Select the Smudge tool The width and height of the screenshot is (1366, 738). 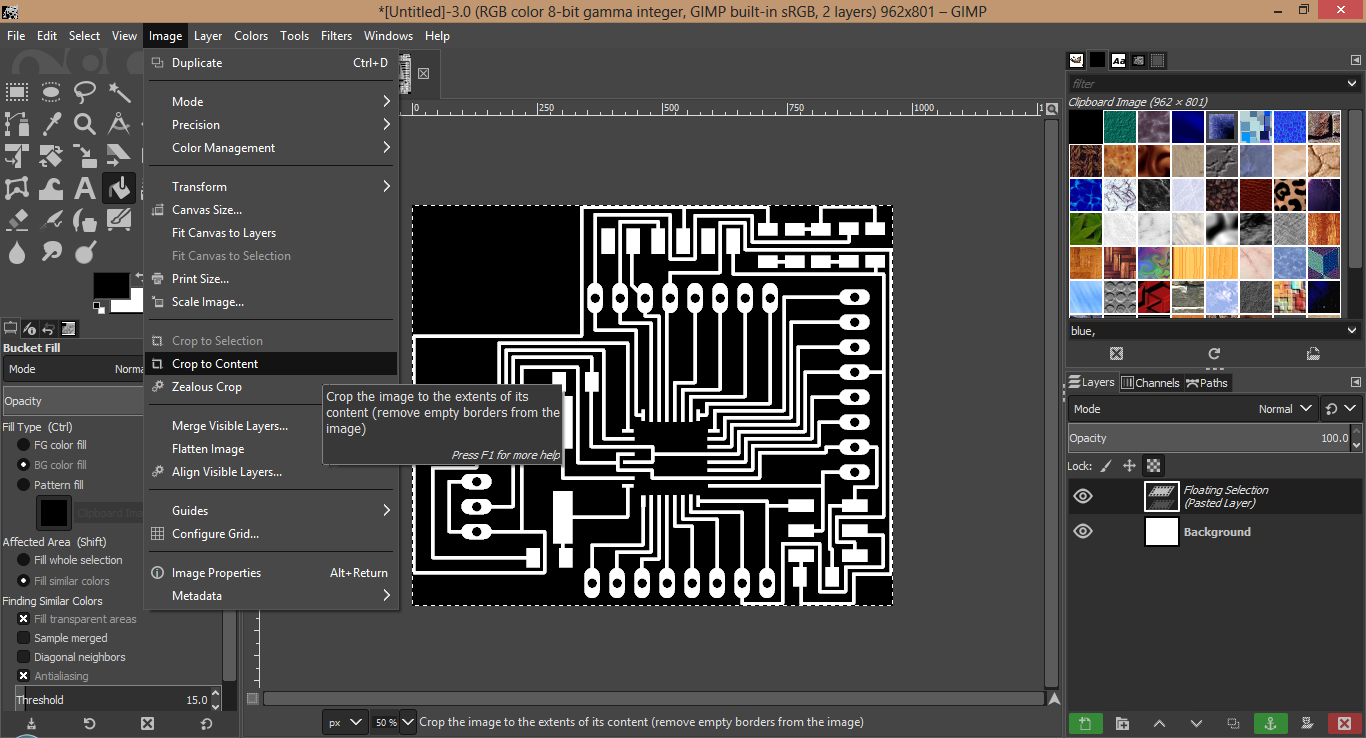[51, 251]
